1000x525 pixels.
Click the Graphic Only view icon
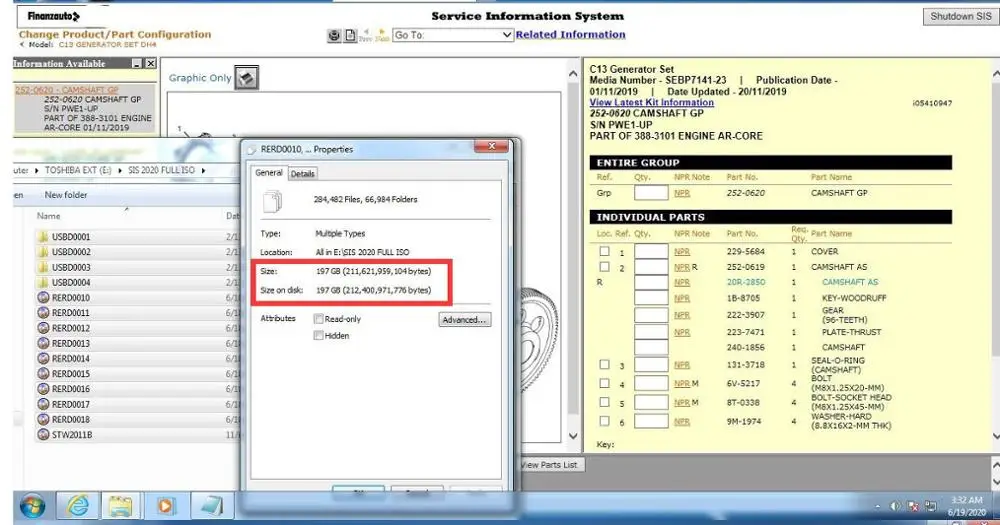[x=247, y=77]
